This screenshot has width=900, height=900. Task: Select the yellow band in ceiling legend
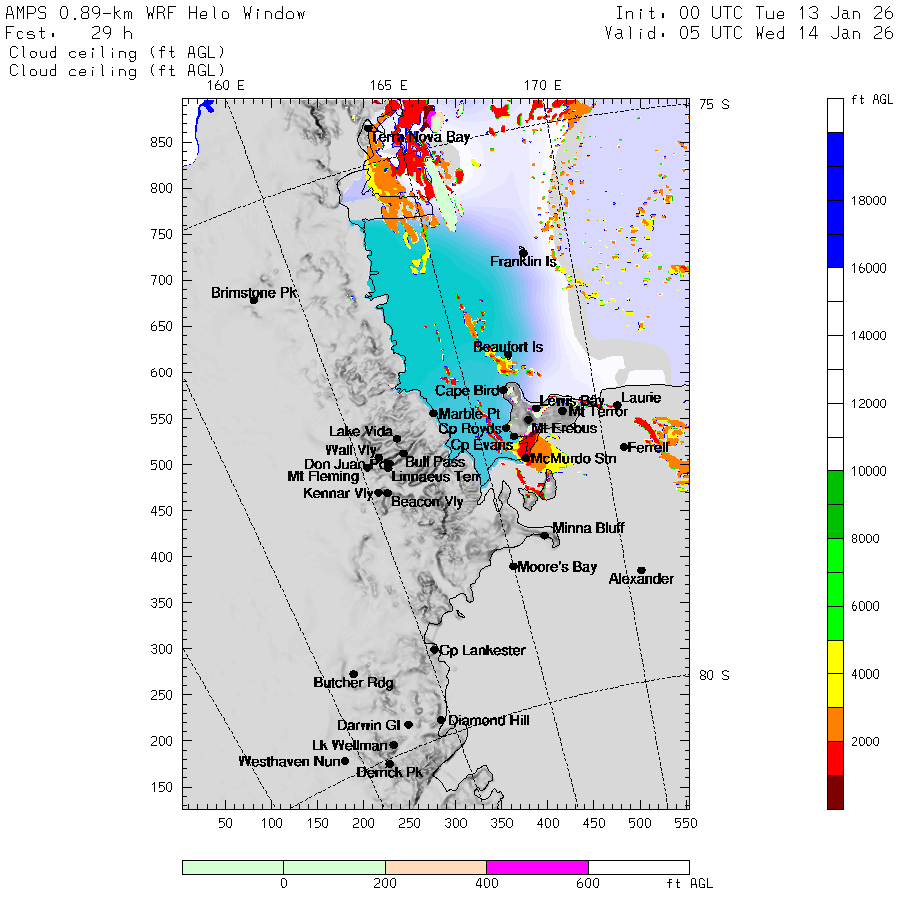click(x=835, y=674)
